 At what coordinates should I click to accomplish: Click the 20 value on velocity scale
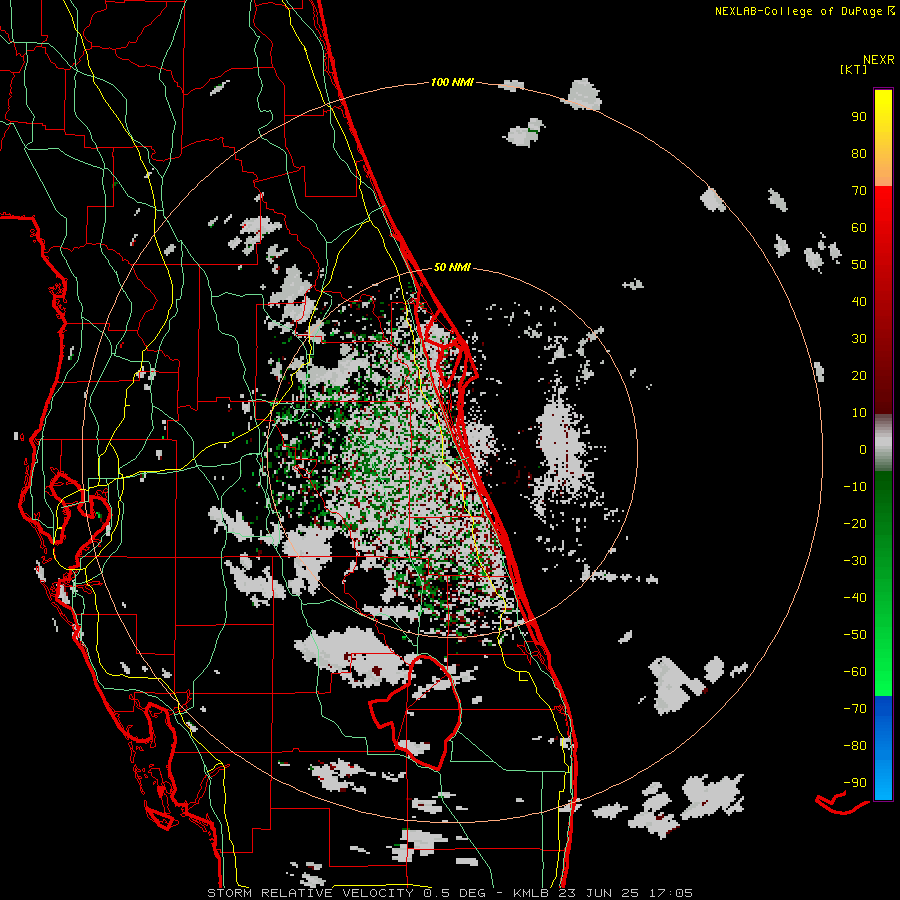[859, 376]
